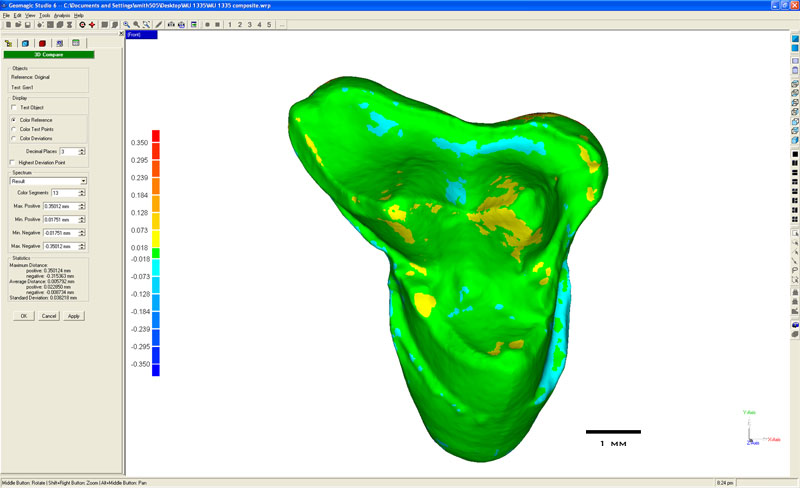Click the save disk icon in toolbar
This screenshot has height=488, width=800.
(27, 24)
